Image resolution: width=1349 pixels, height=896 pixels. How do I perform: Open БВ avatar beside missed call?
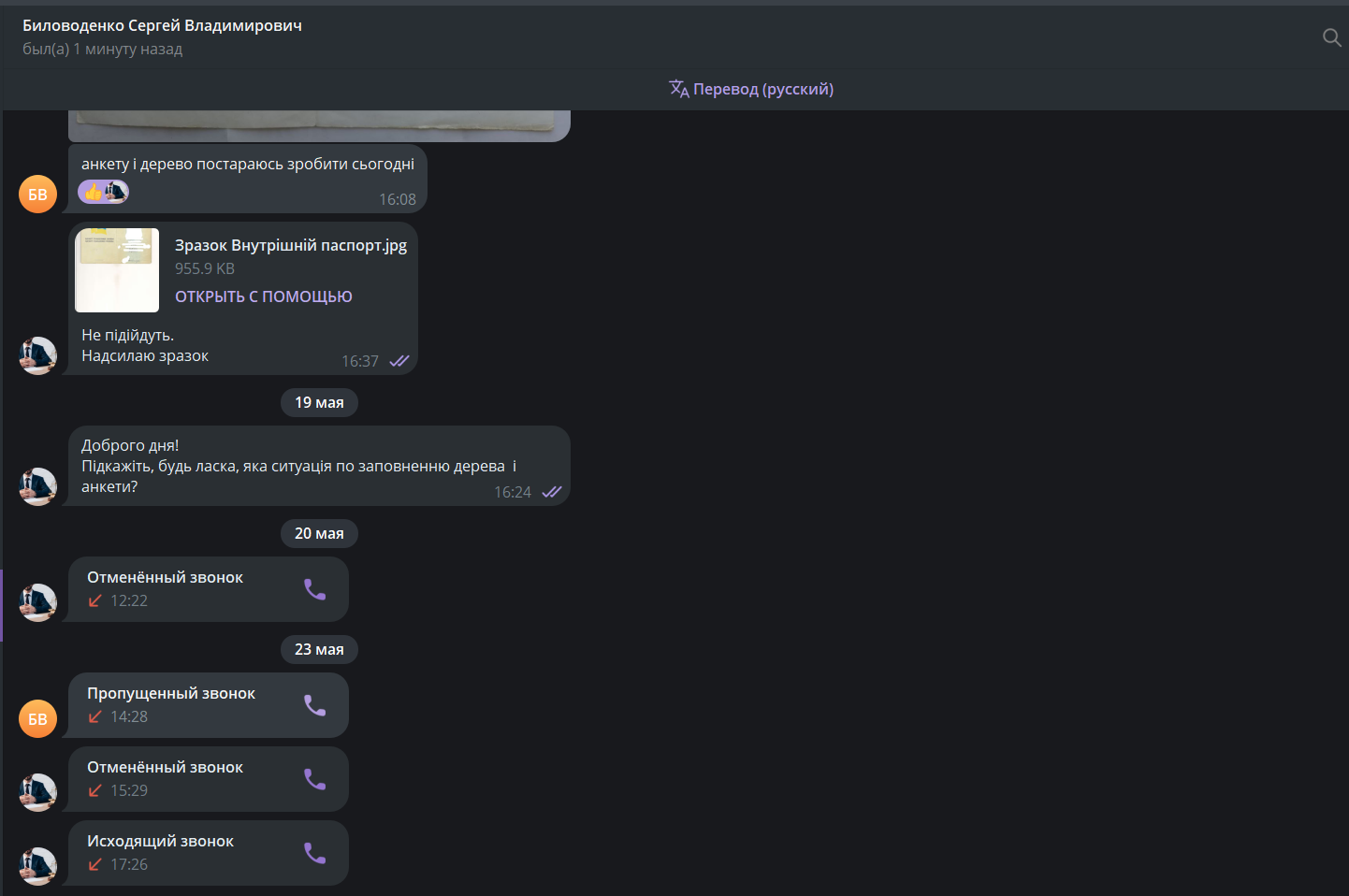point(37,718)
